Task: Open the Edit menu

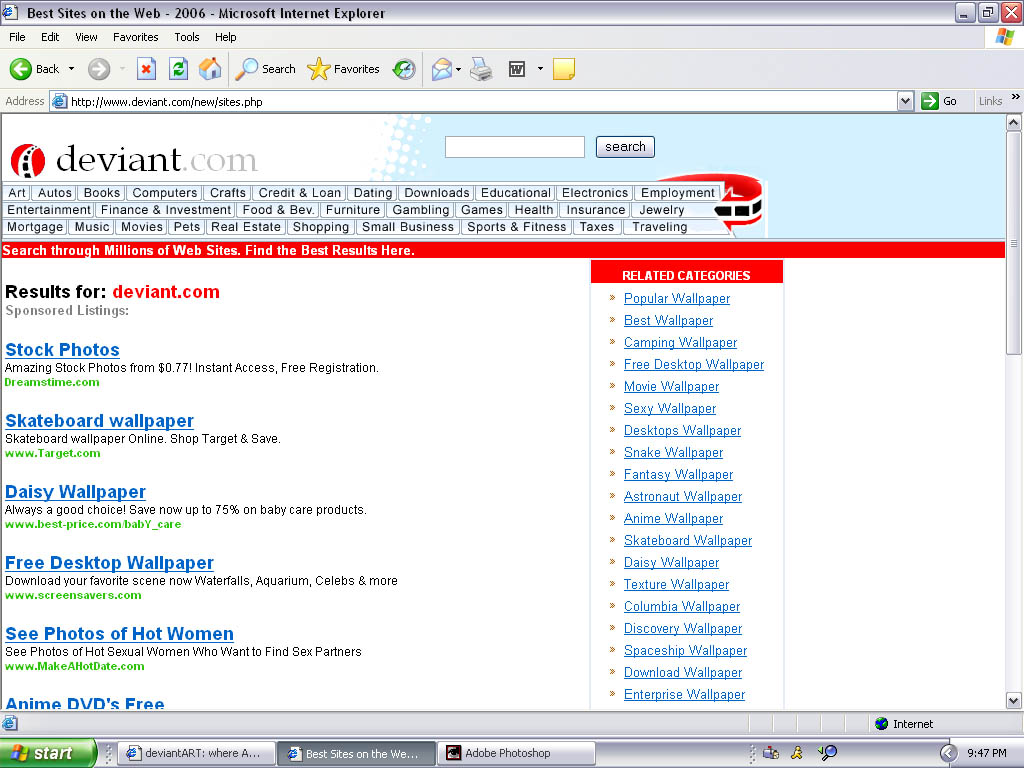Action: 50,37
